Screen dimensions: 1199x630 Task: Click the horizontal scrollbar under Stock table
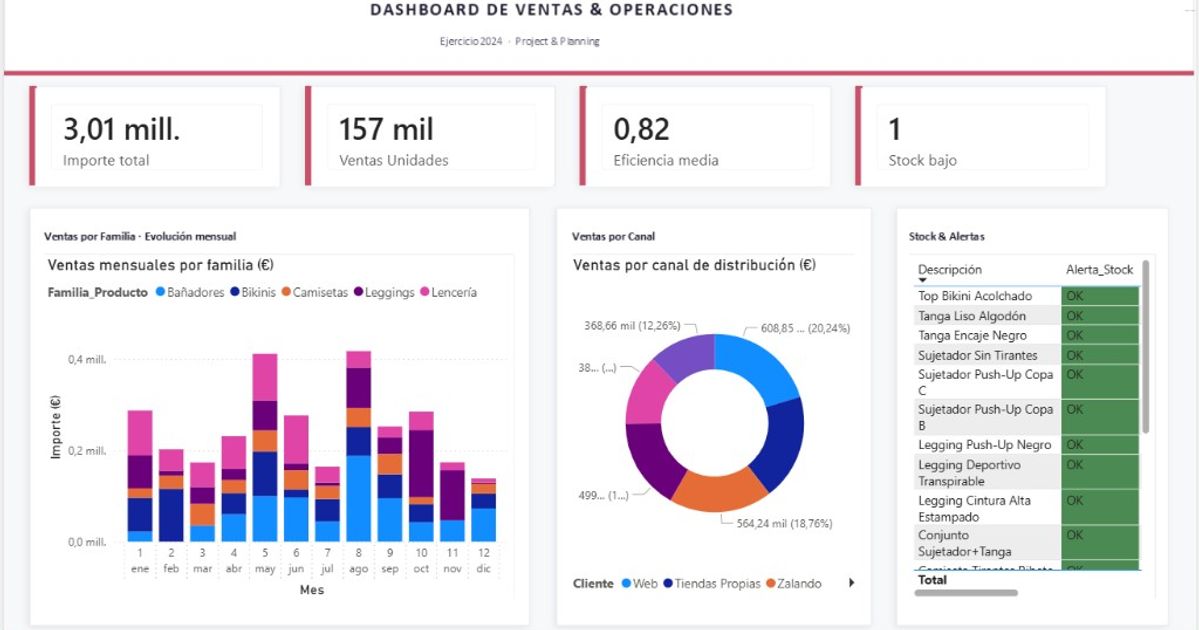[966, 593]
